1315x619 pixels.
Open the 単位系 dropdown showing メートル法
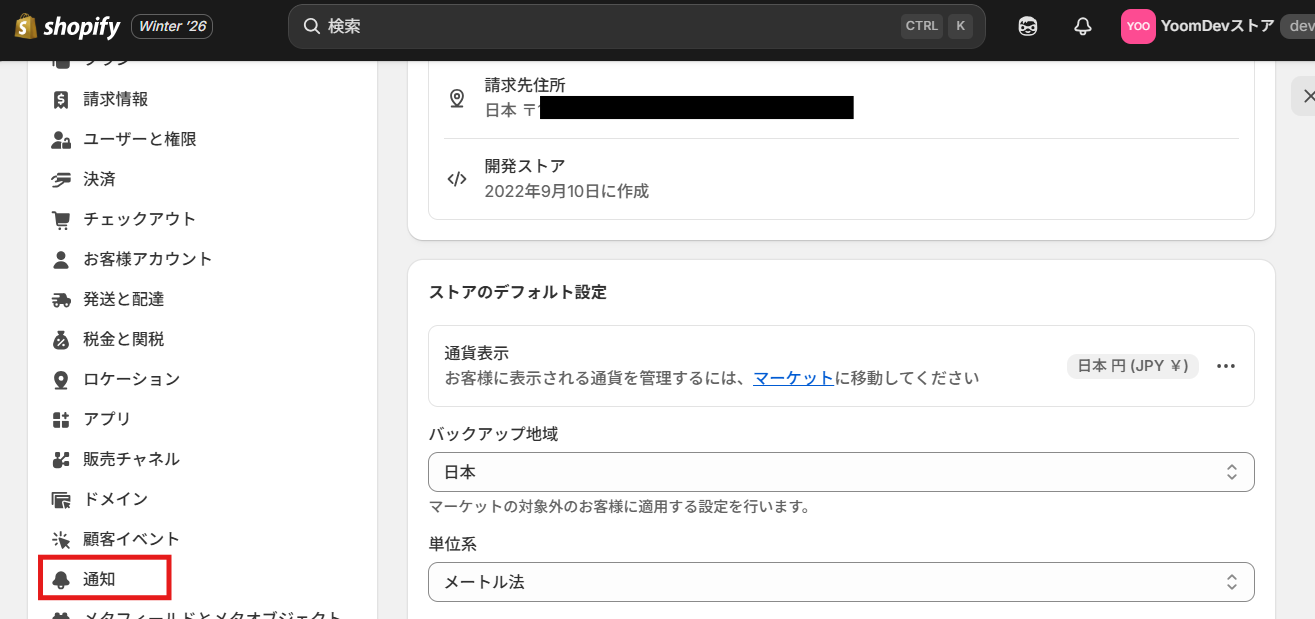tap(840, 582)
